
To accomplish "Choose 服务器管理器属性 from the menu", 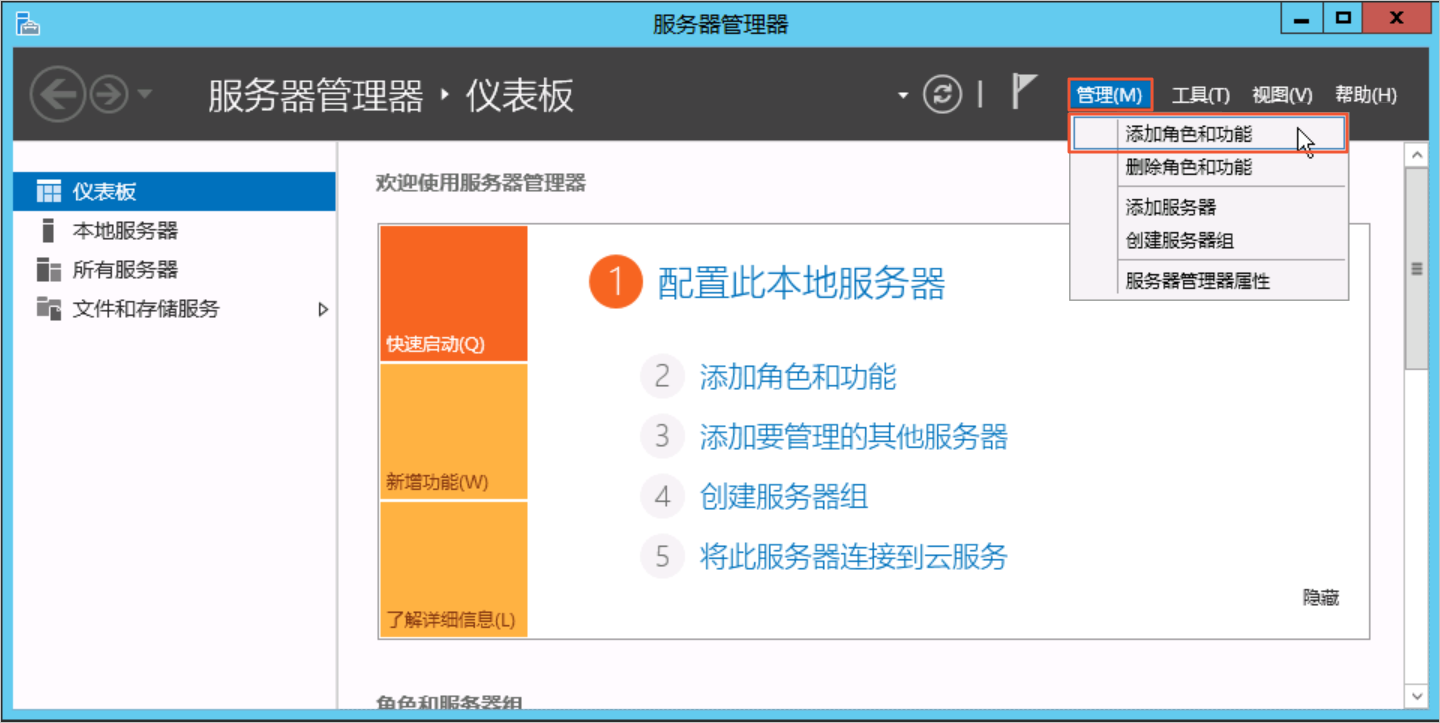I will [1208, 281].
